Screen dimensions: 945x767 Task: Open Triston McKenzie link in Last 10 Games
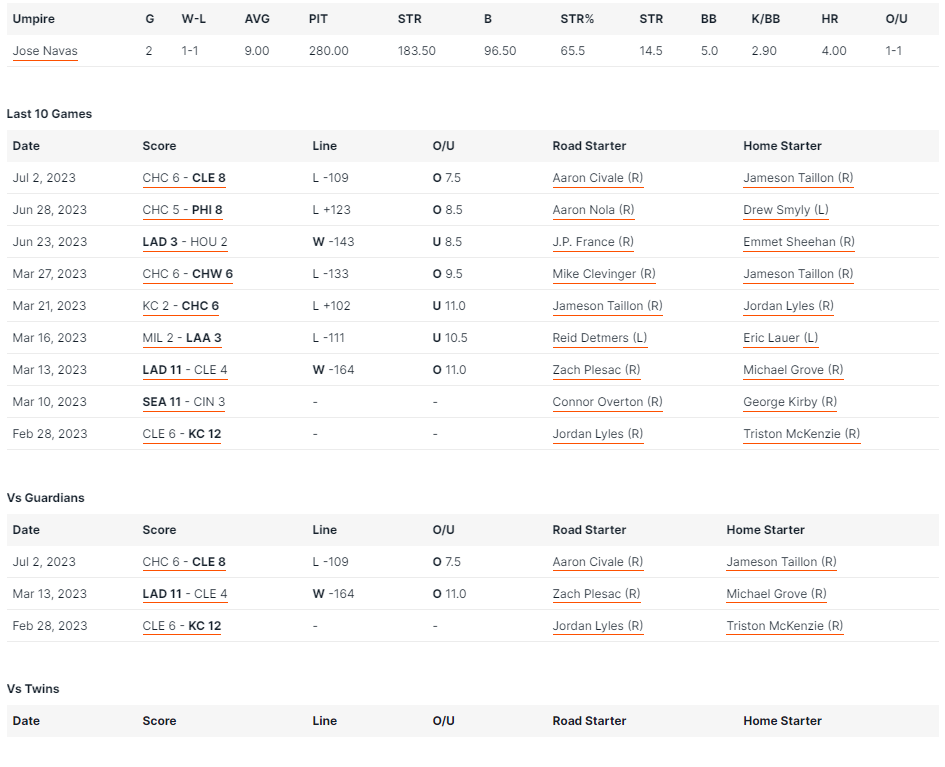coord(802,434)
